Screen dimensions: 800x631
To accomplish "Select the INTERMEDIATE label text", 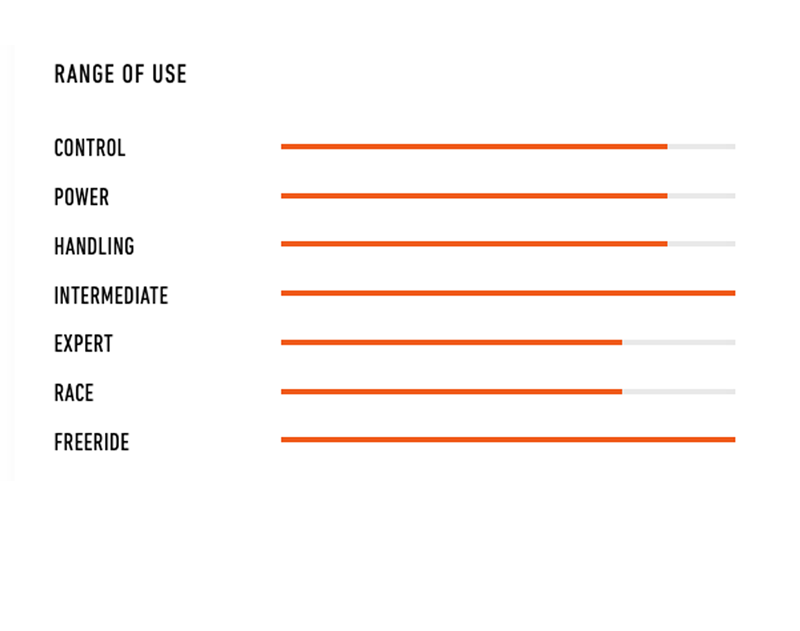I will point(111,295).
